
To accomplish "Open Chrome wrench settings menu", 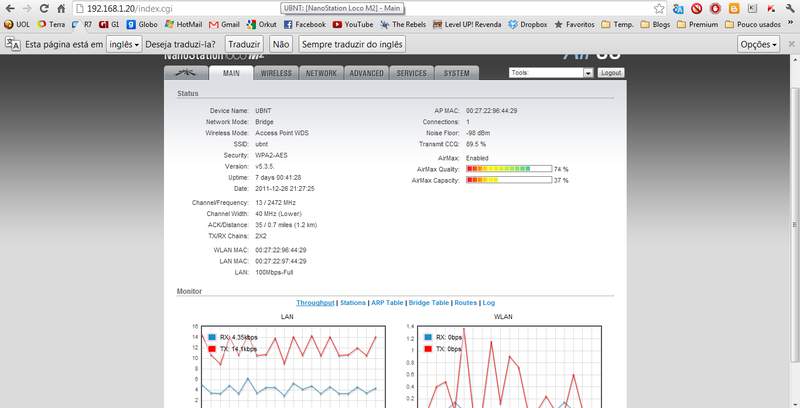I will click(790, 9).
